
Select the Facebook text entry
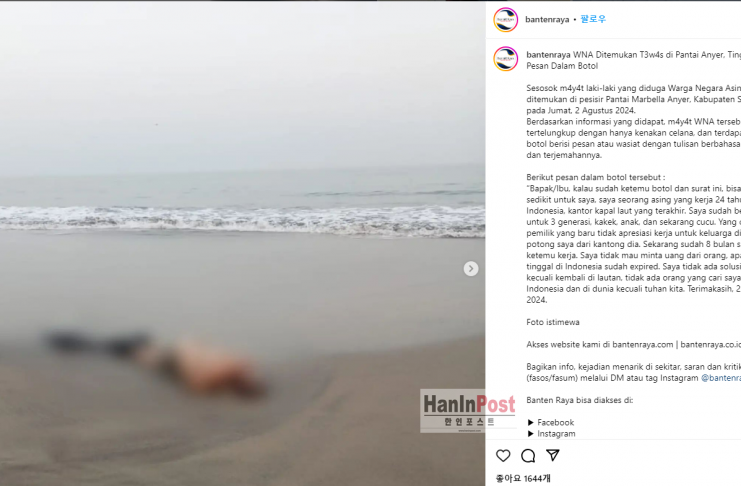coord(555,422)
